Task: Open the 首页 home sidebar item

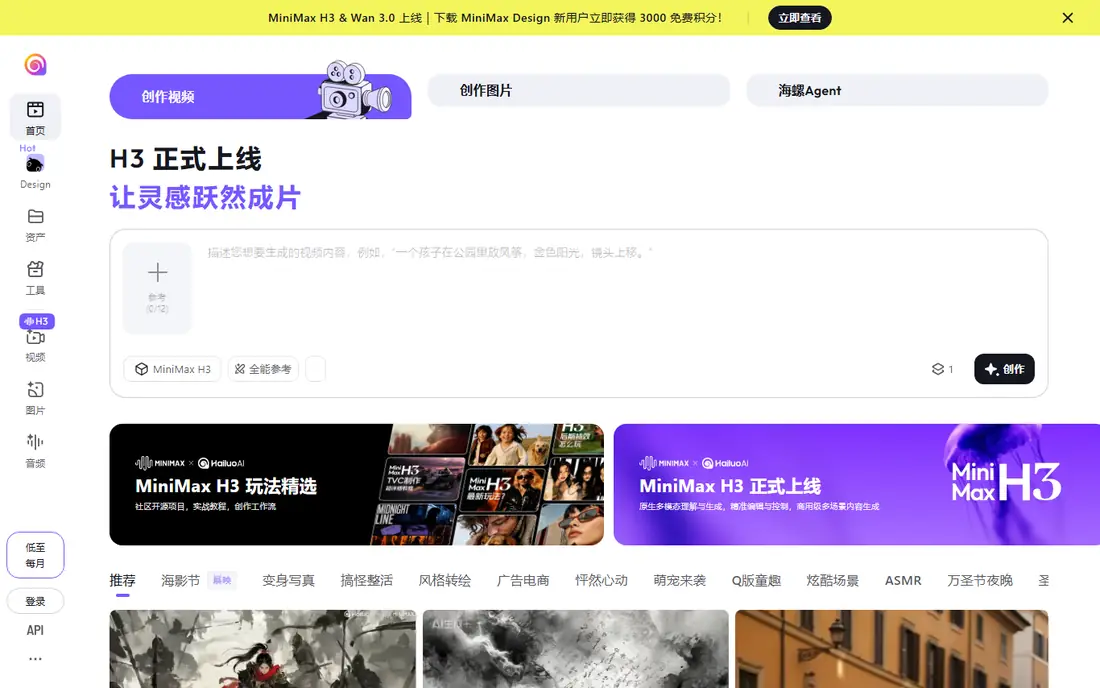Action: coord(35,117)
